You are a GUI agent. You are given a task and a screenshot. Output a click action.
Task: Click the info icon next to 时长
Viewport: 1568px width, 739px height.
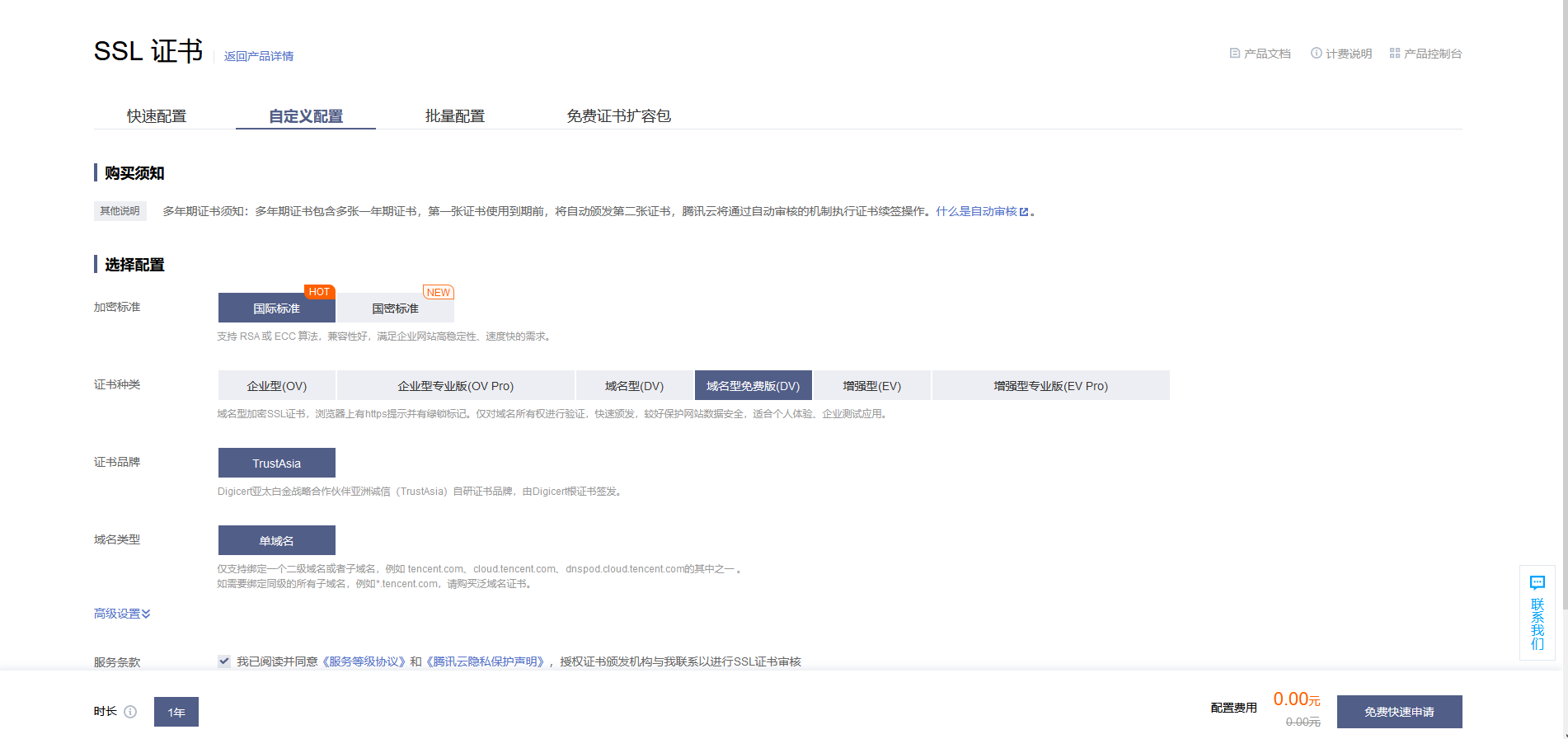pyautogui.click(x=130, y=712)
